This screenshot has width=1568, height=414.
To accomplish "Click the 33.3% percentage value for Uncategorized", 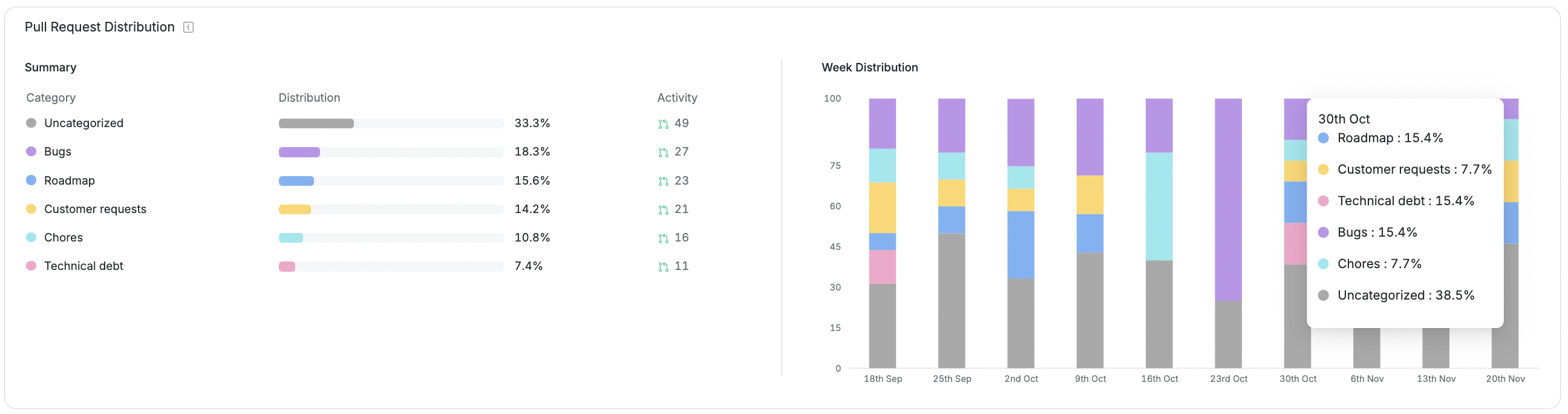I will pos(532,123).
